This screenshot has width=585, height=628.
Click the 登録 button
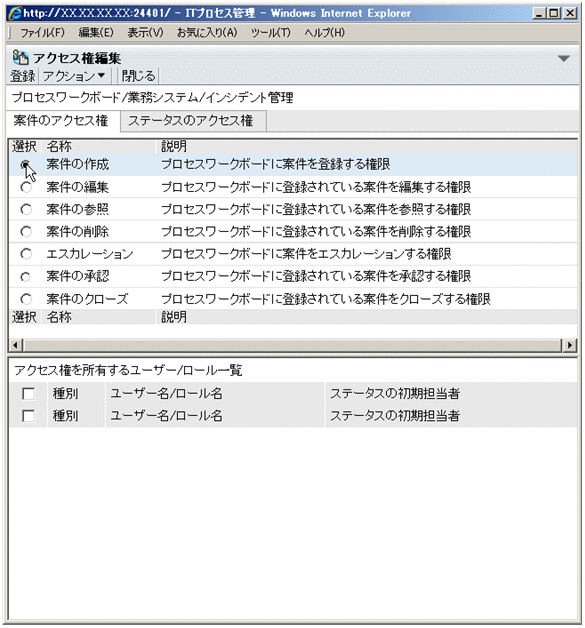pos(22,76)
